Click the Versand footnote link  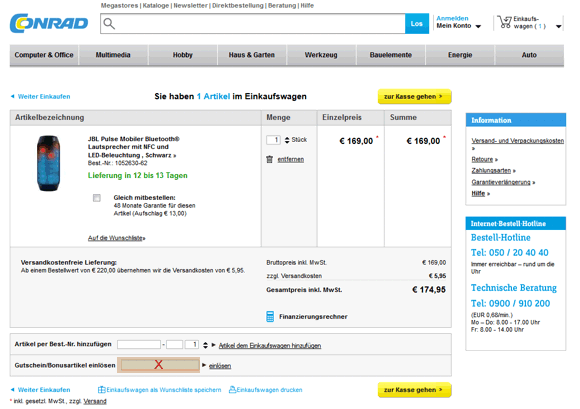pyautogui.click(x=95, y=401)
